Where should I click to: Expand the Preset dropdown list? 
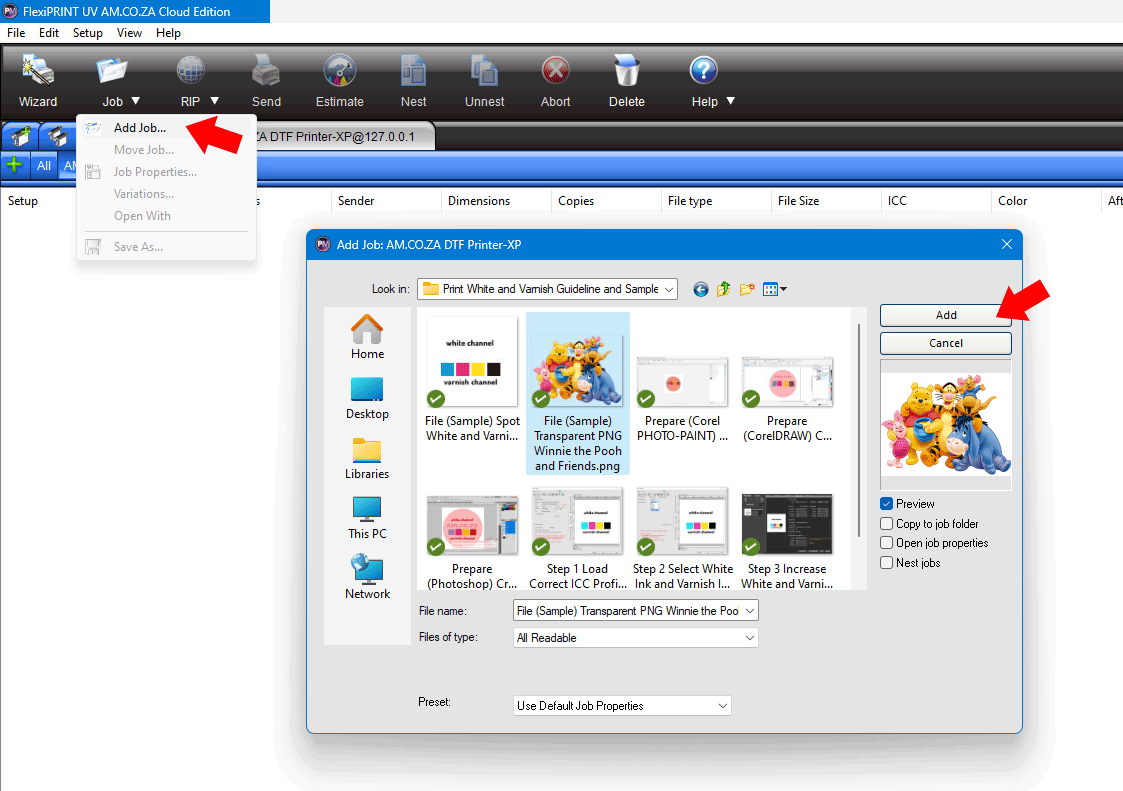click(622, 706)
